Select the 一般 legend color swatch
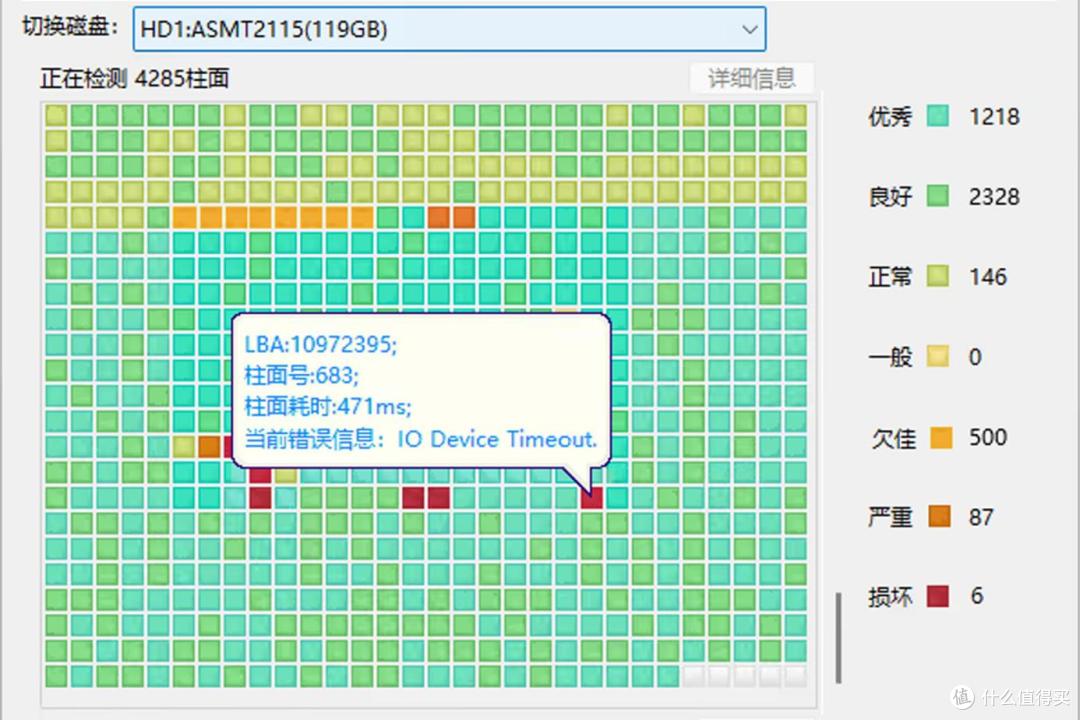Screen dimensions: 1080x720 pos(937,356)
